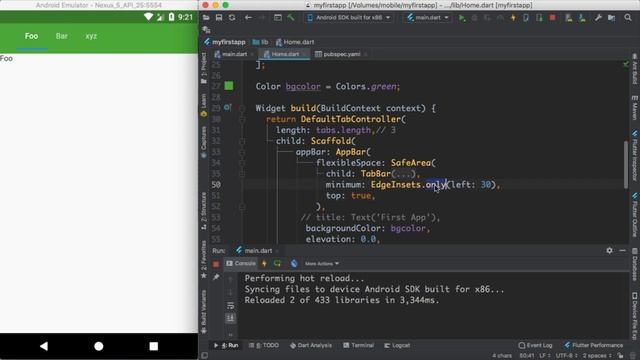Screen dimensions: 640x360
Task: Click the lib folder breadcrumb
Action: click(260, 42)
